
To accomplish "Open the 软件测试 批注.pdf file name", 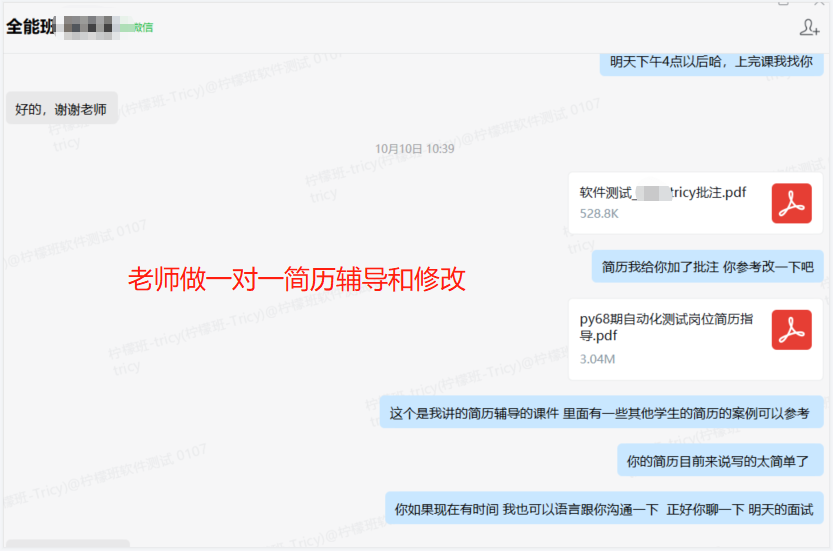I will (662, 193).
